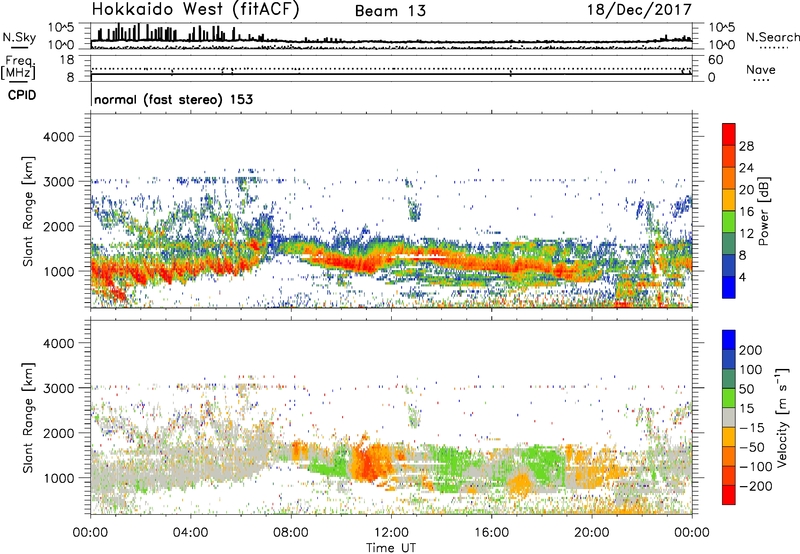The image size is (800, 554).
Task: Click the Power colorbar value 16
Action: pos(746,212)
